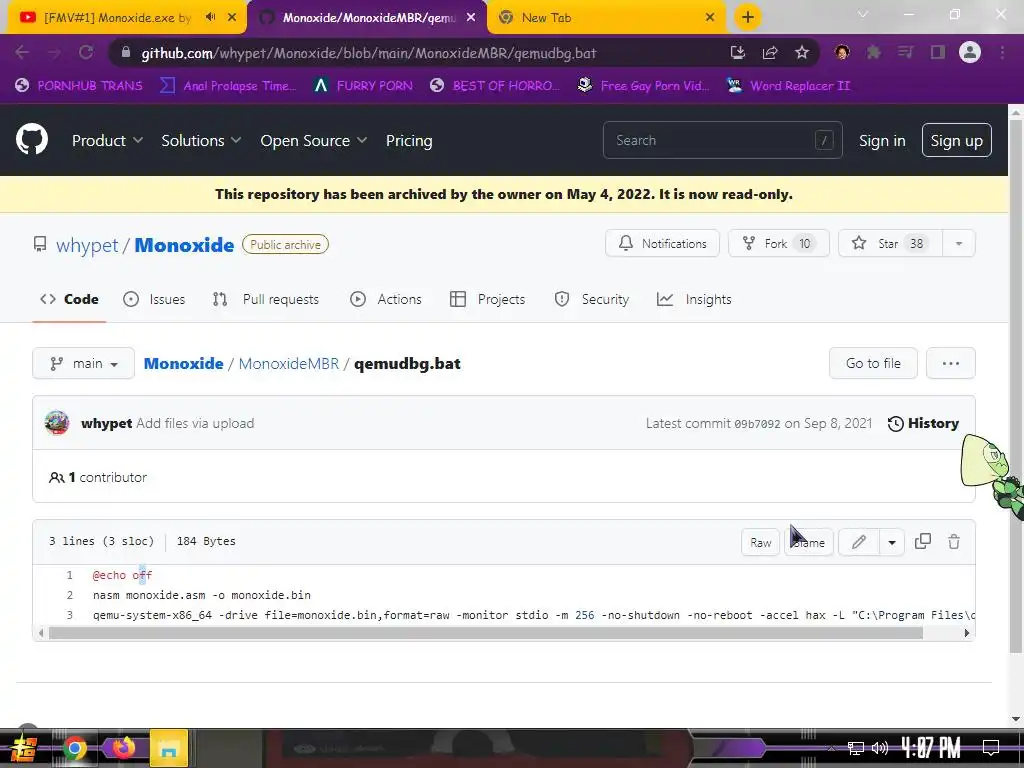The height and width of the screenshot is (768, 1024).
Task: Go to MonoxideMBR folder in breadcrumb
Action: click(289, 364)
